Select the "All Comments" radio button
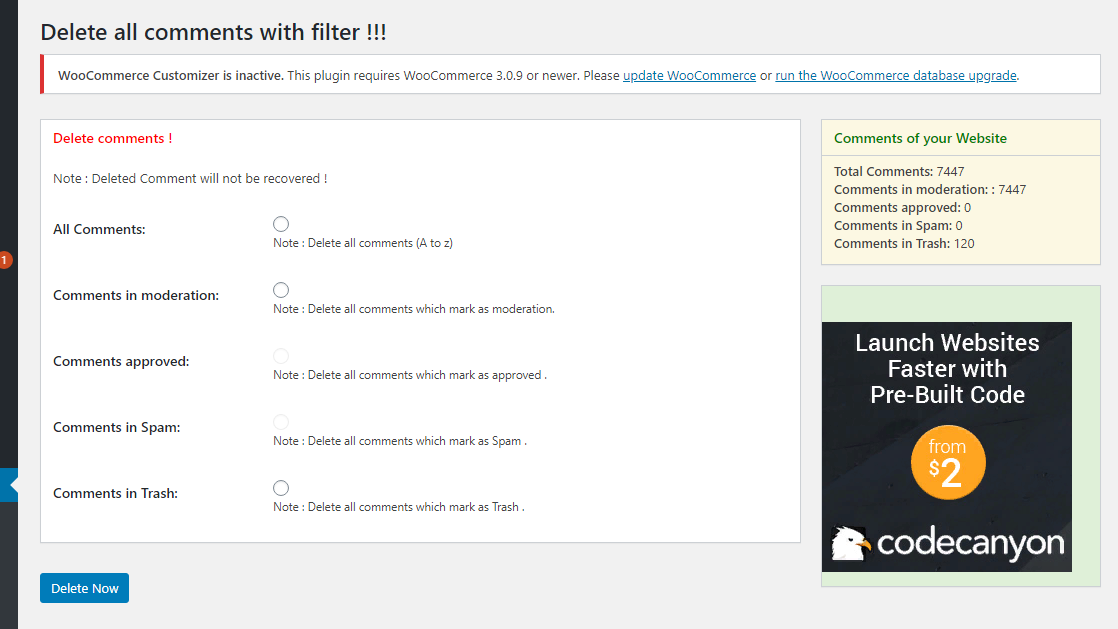The width and height of the screenshot is (1118, 629). (281, 224)
